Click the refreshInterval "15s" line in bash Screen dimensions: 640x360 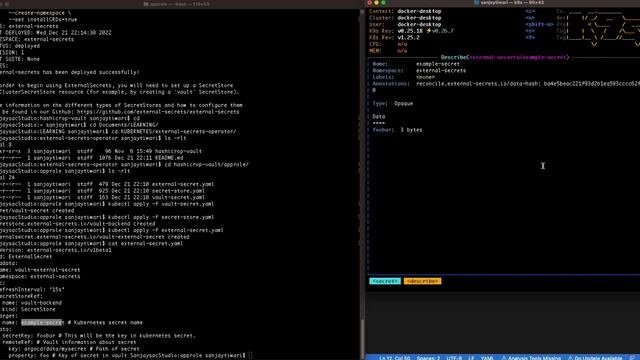click(x=32, y=290)
